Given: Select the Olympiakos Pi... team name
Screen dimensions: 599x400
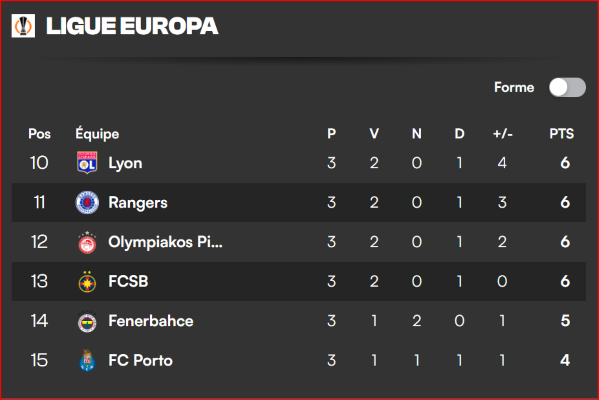Looking at the screenshot, I should tap(165, 242).
